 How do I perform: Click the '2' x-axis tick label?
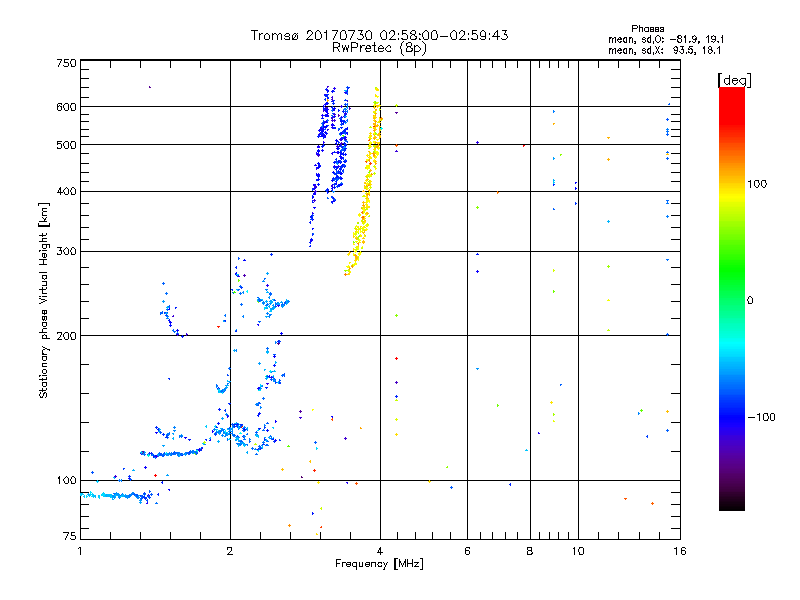click(230, 551)
